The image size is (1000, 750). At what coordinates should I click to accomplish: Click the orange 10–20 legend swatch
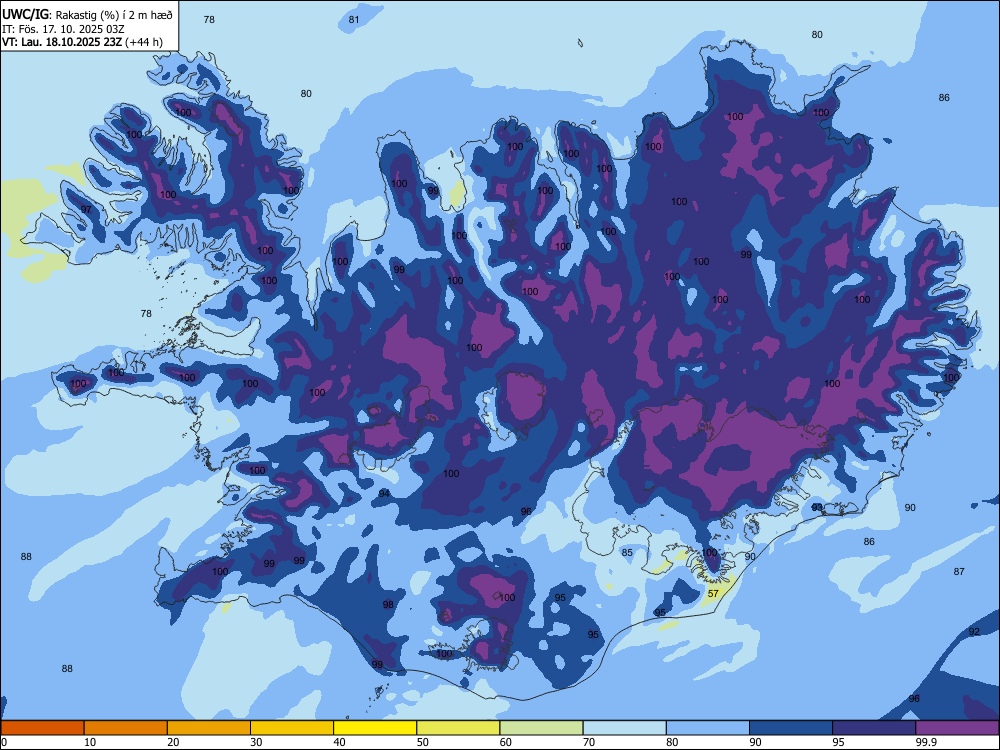click(126, 728)
